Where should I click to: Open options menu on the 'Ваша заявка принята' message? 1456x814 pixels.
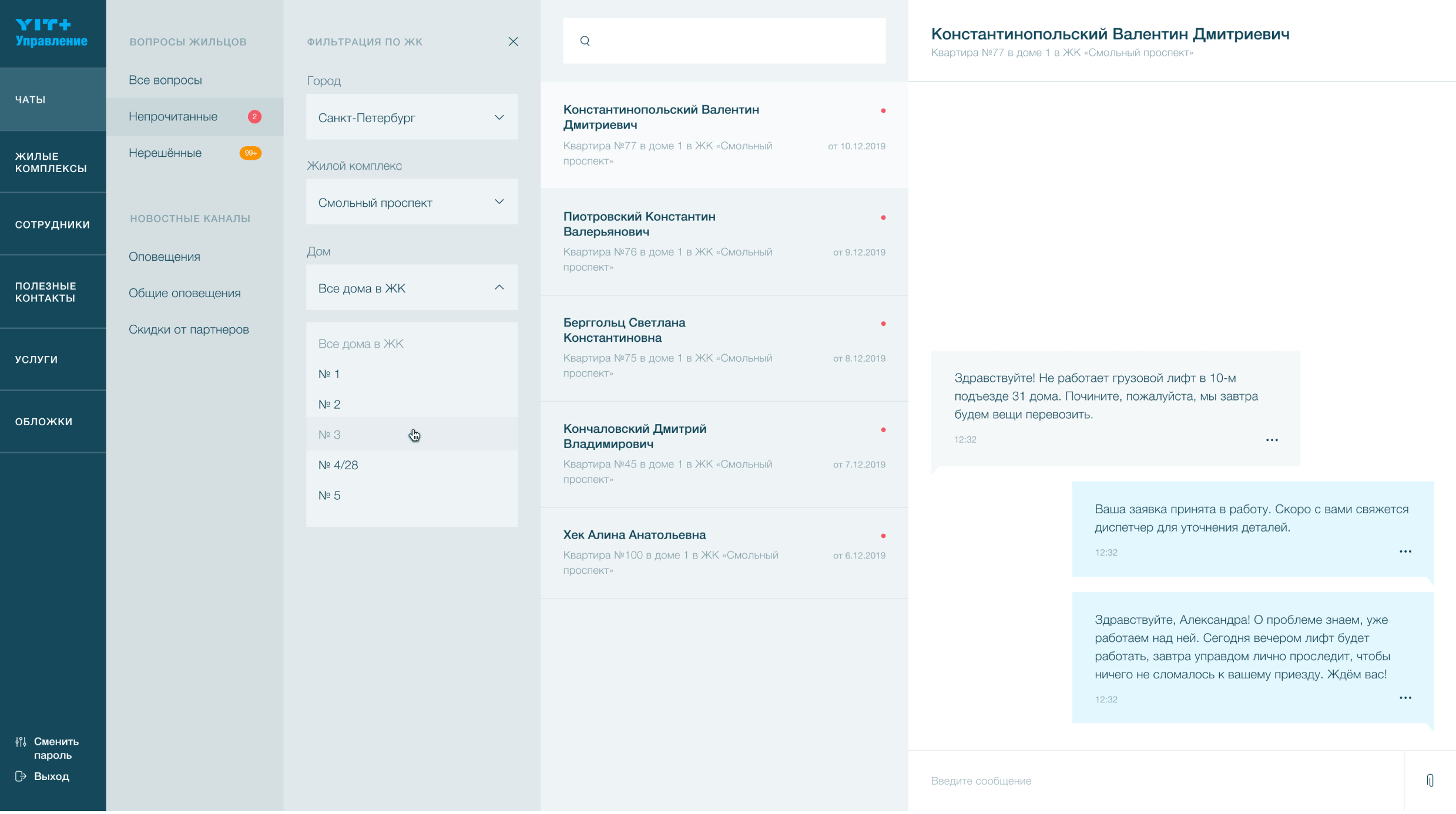[x=1405, y=551]
